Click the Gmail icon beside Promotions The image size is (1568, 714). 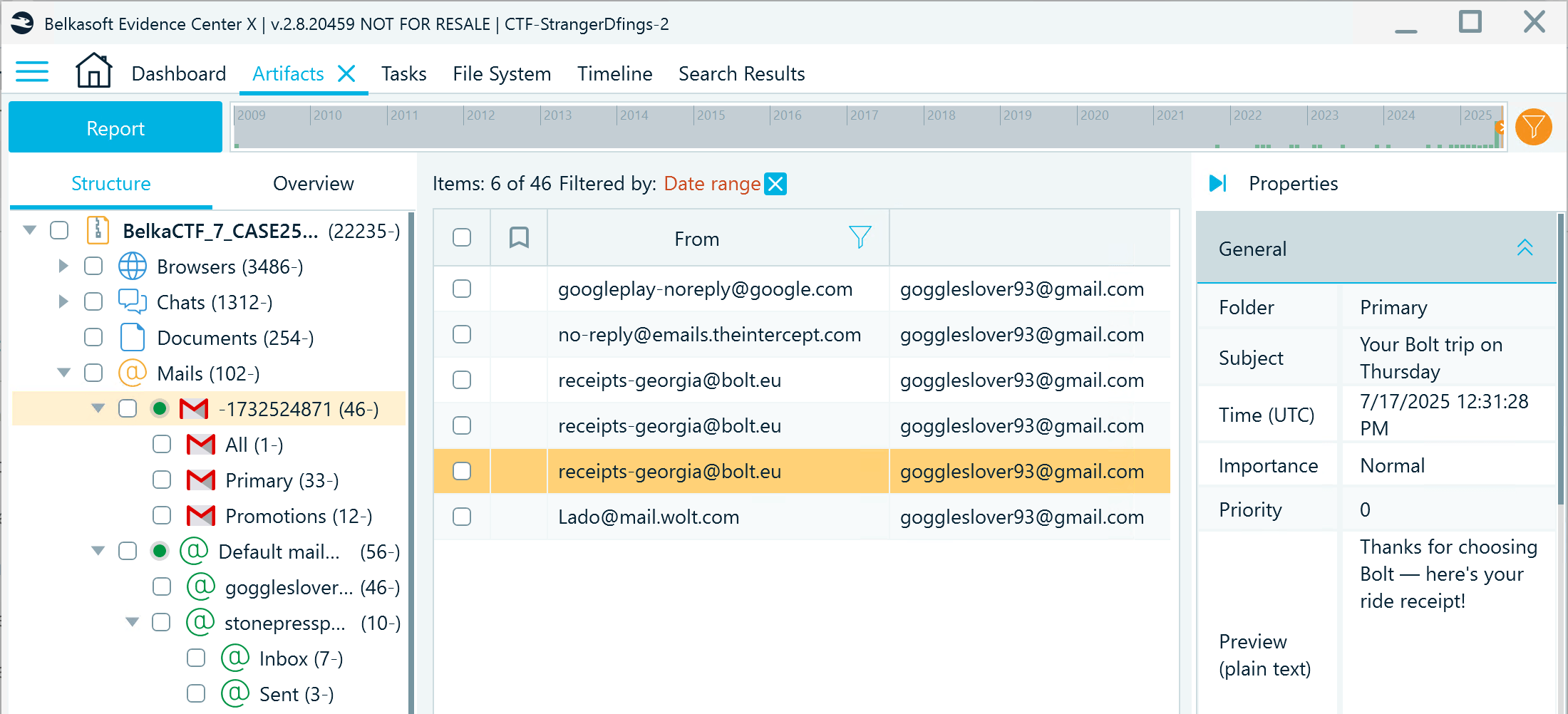click(200, 516)
